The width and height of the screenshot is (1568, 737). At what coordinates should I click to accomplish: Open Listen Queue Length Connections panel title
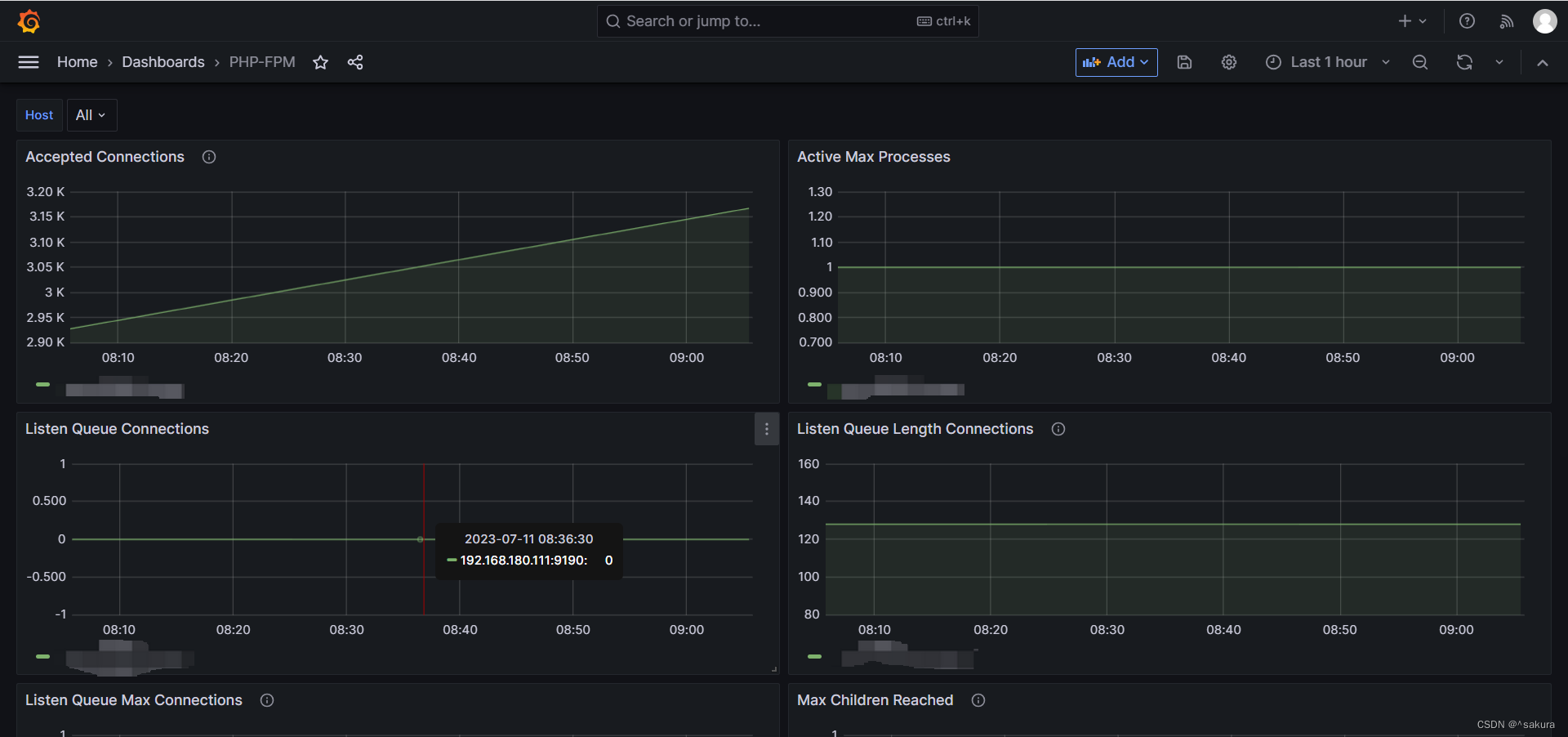tap(915, 429)
